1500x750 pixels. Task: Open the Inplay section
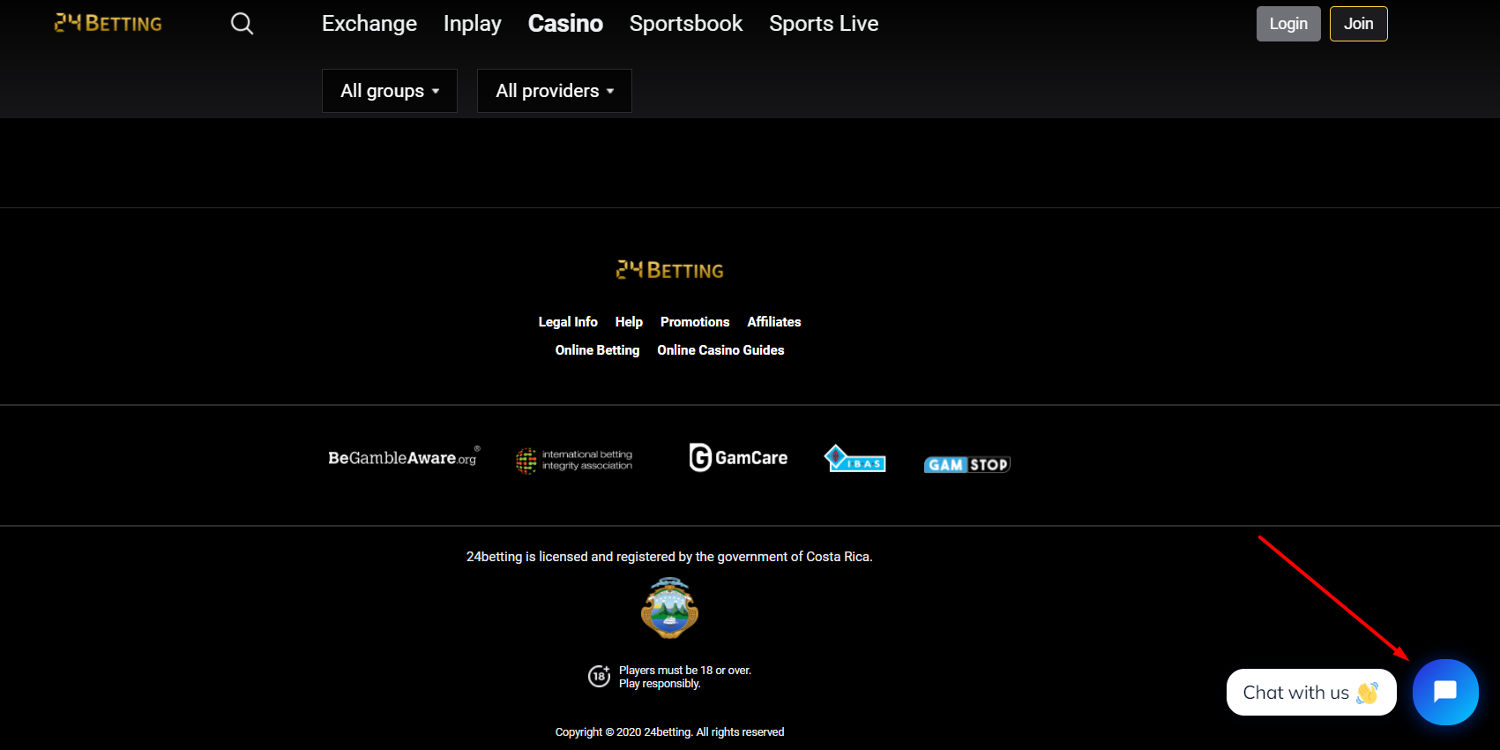[472, 24]
